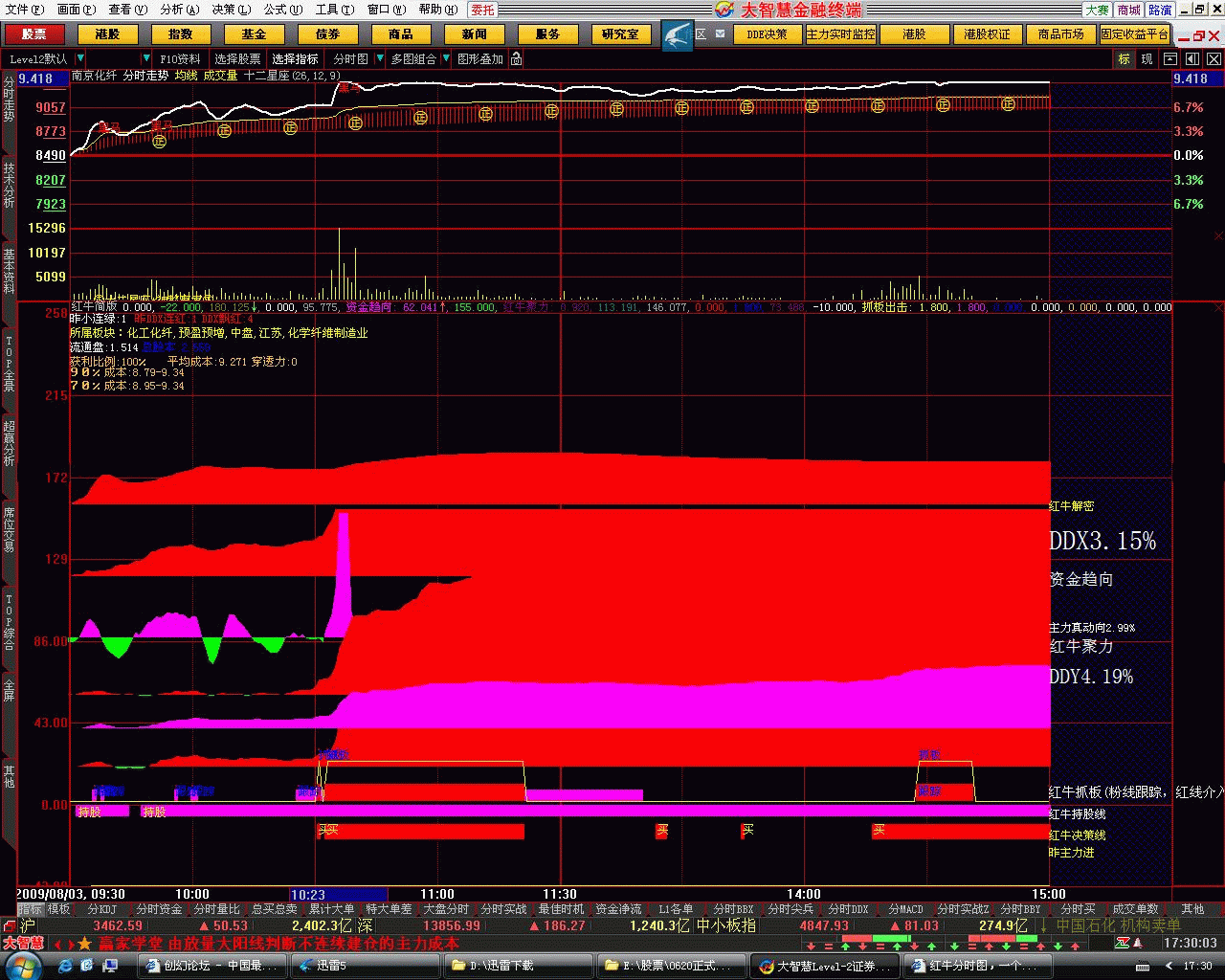1225x980 pixels.
Task: Click the red X at upper chart edge
Action: coord(1217,235)
